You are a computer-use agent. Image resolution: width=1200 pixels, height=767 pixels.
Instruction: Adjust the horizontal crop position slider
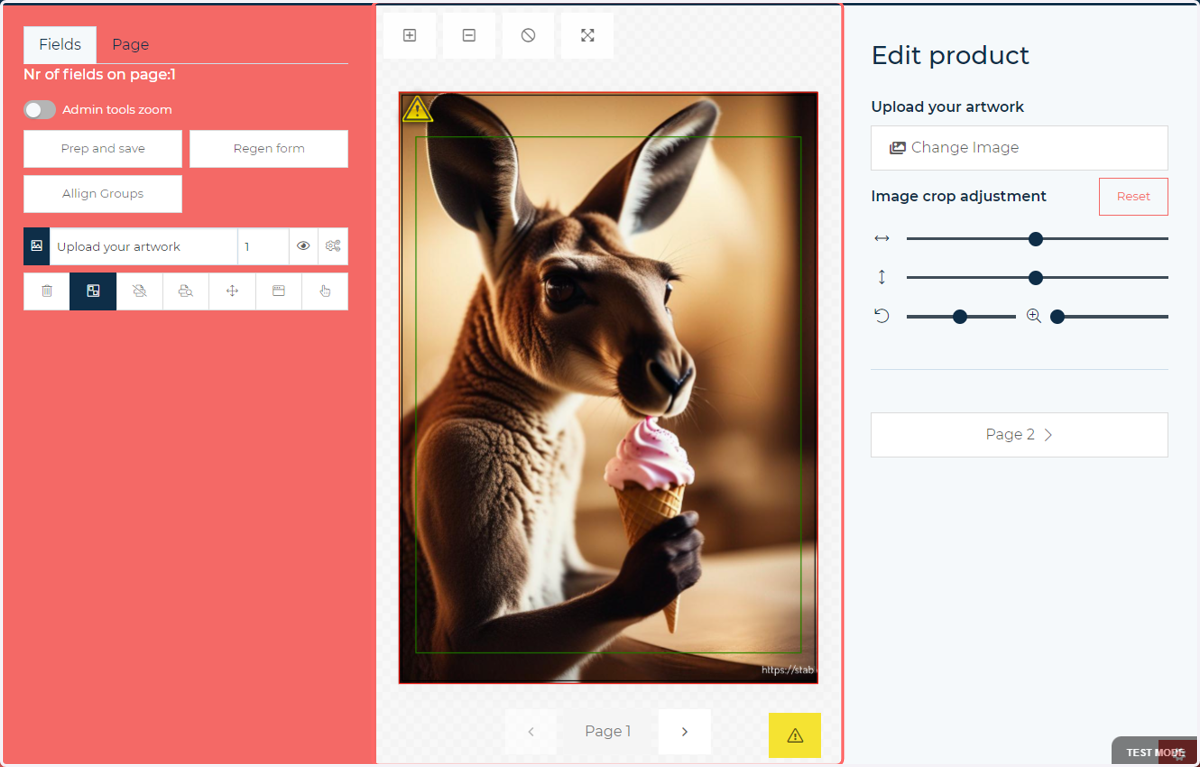1037,239
